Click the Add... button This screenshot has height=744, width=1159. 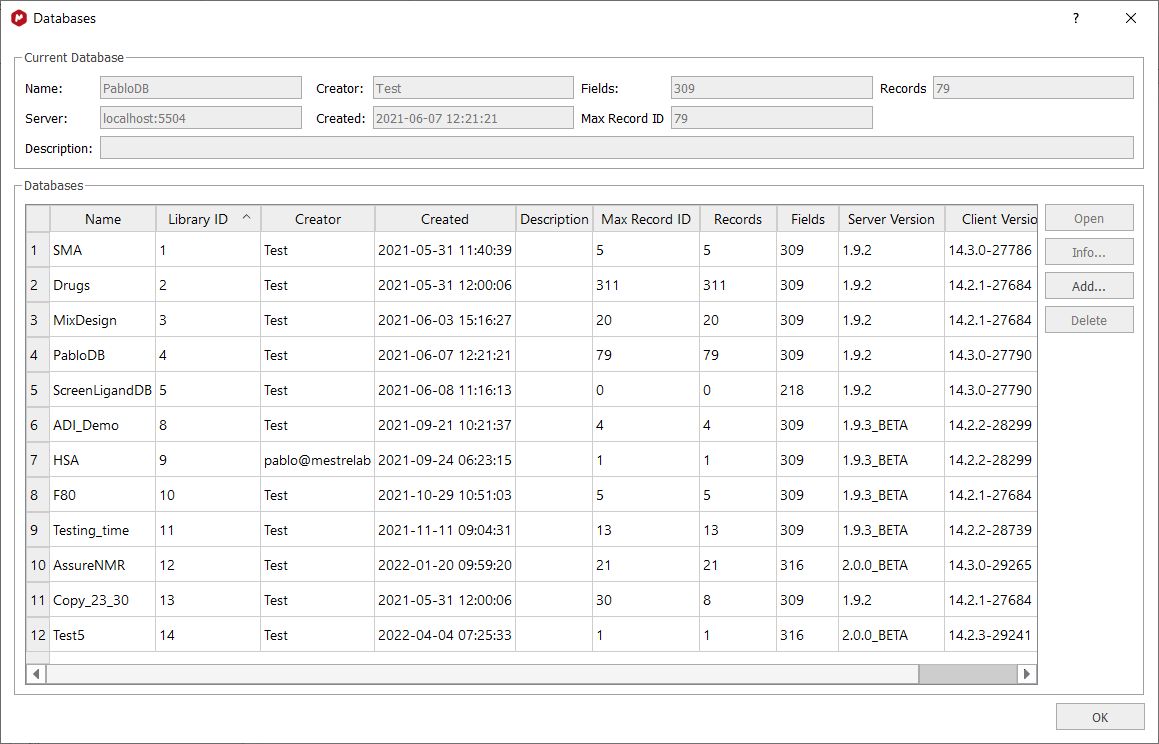click(x=1089, y=287)
